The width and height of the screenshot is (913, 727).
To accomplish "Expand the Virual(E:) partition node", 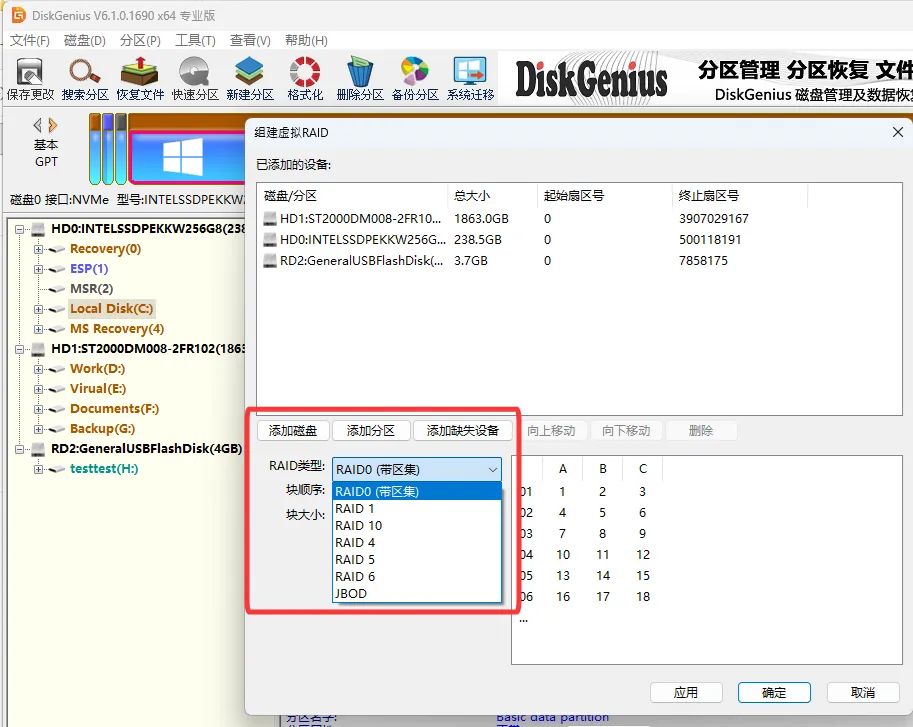I will coord(38,389).
